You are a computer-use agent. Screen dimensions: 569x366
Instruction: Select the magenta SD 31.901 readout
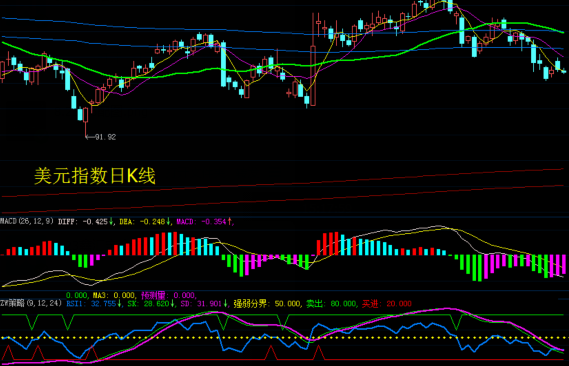click(x=201, y=304)
